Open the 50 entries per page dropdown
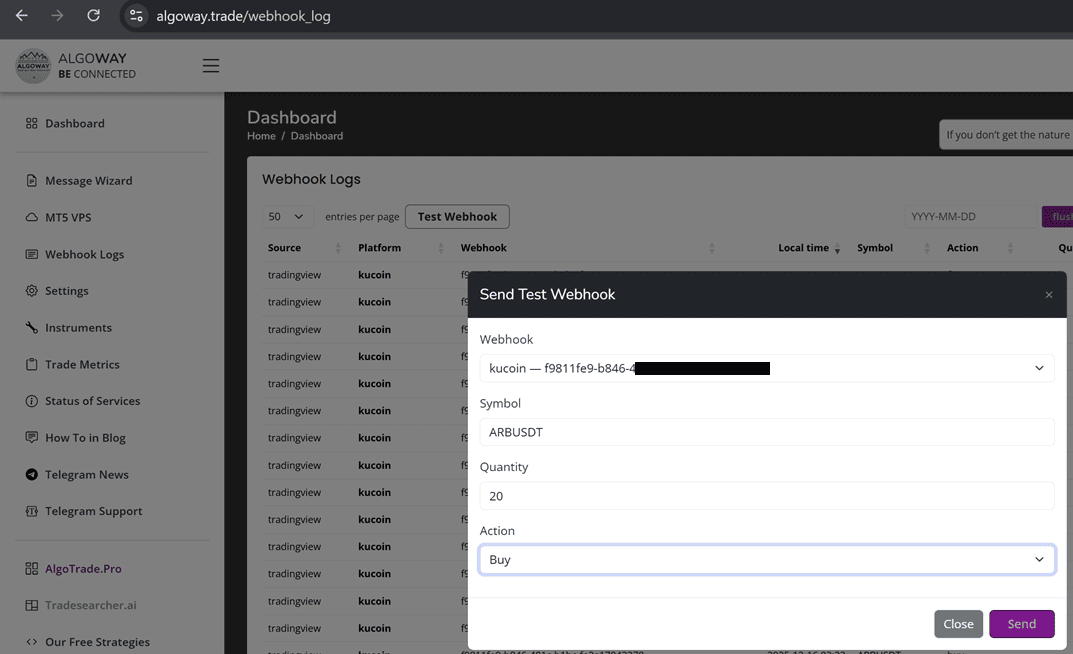Image resolution: width=1073 pixels, height=654 pixels. pos(287,216)
